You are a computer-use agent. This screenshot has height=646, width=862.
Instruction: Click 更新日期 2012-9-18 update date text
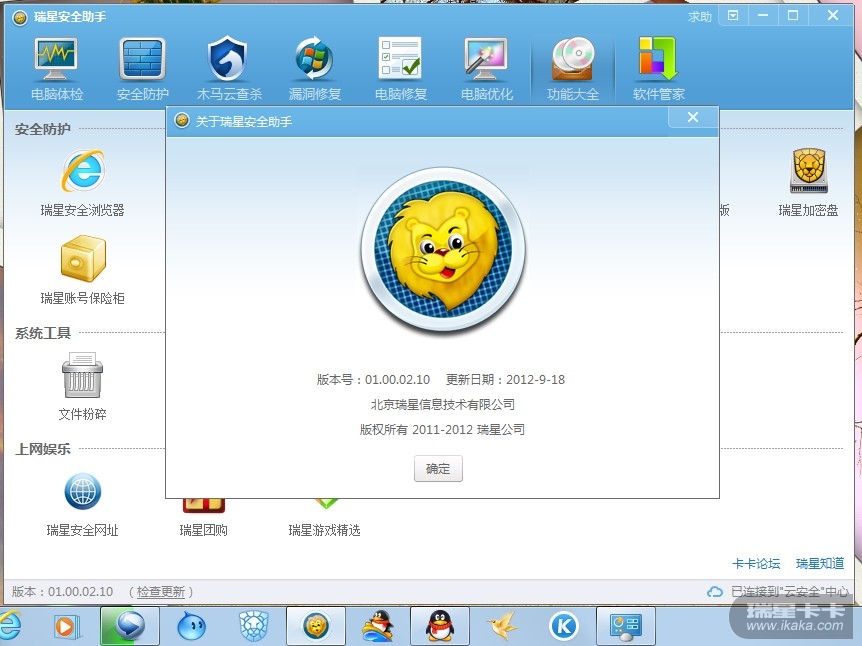[505, 379]
